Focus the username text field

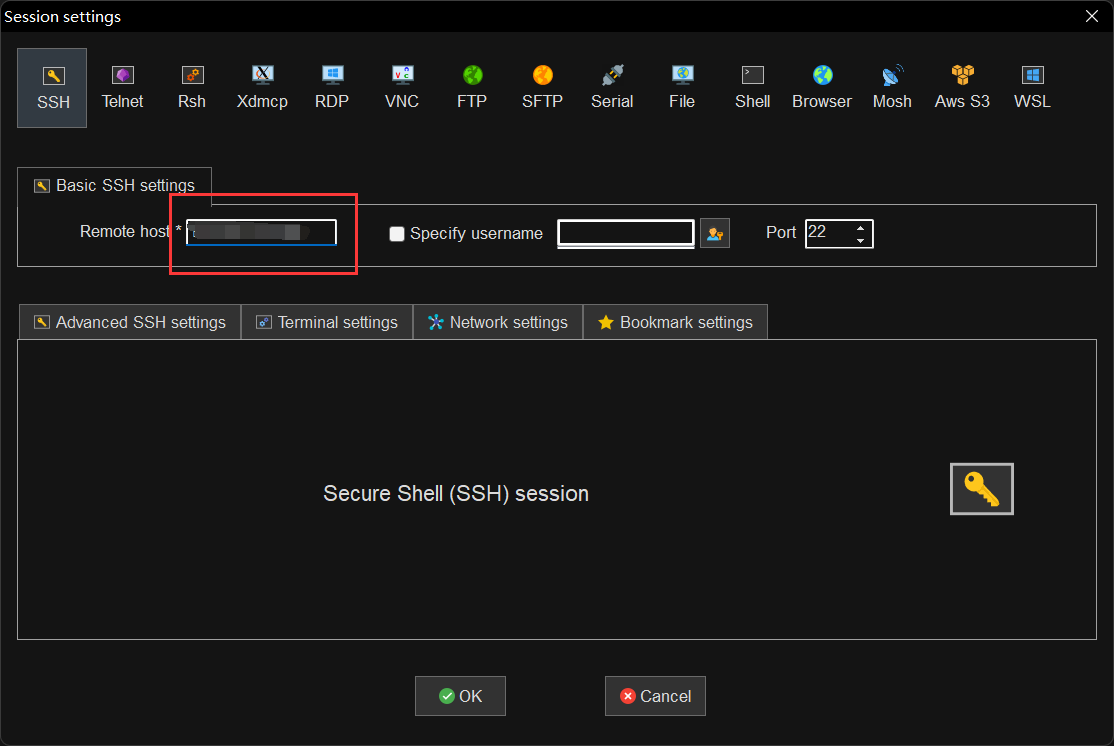click(626, 233)
